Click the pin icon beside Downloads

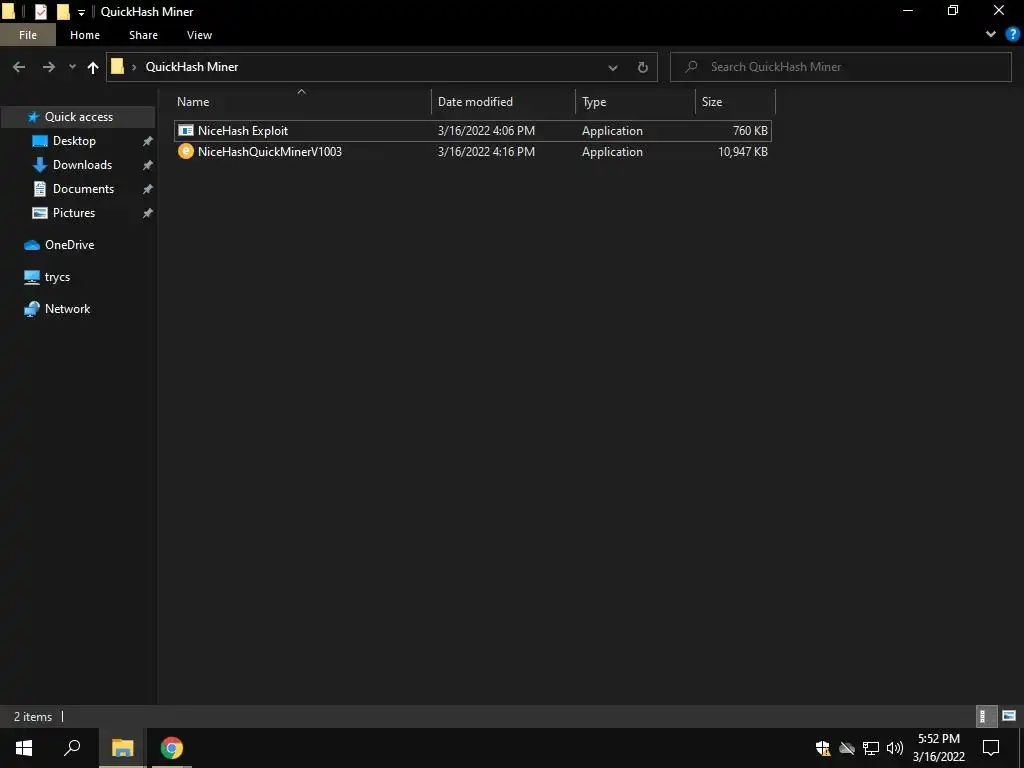click(x=148, y=165)
